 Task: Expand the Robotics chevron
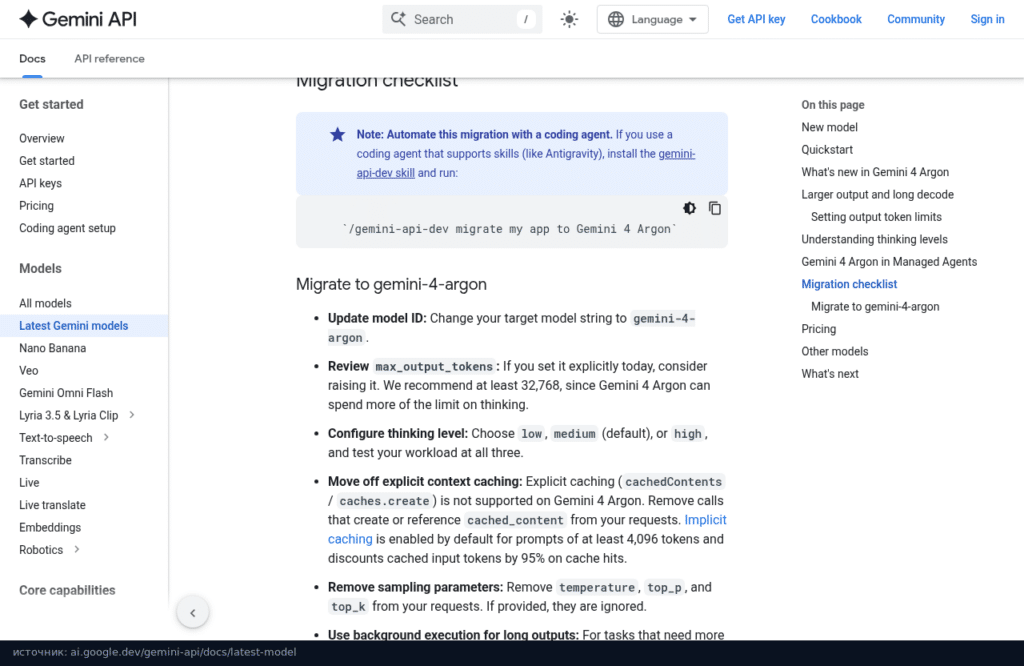pyautogui.click(x=76, y=549)
